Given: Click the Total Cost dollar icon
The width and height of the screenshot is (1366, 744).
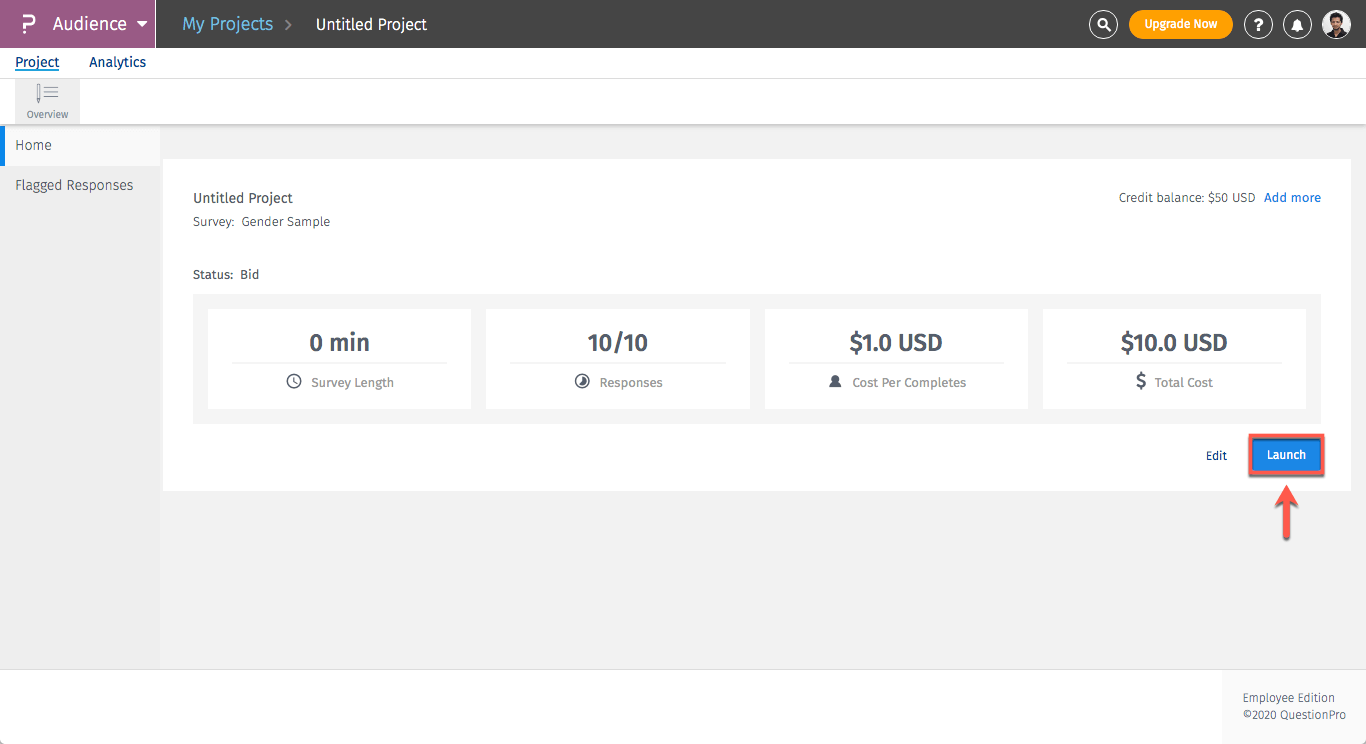Looking at the screenshot, I should [x=1141, y=381].
